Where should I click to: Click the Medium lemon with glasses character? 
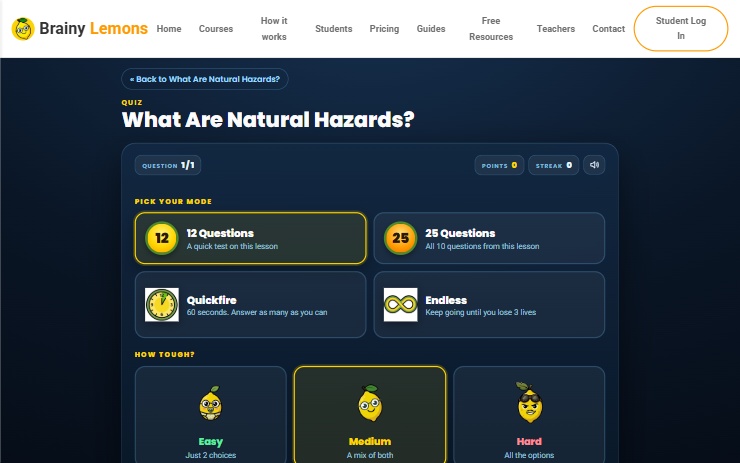coord(370,403)
